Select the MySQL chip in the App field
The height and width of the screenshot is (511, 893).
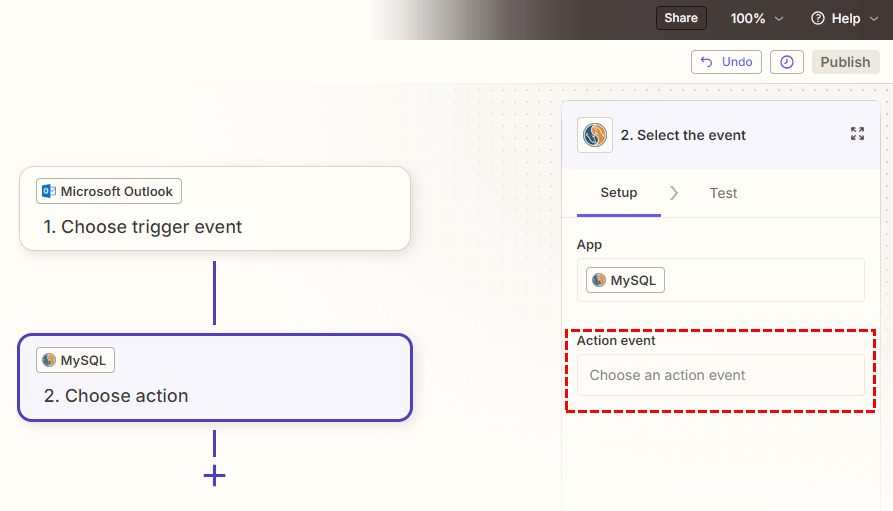(625, 281)
